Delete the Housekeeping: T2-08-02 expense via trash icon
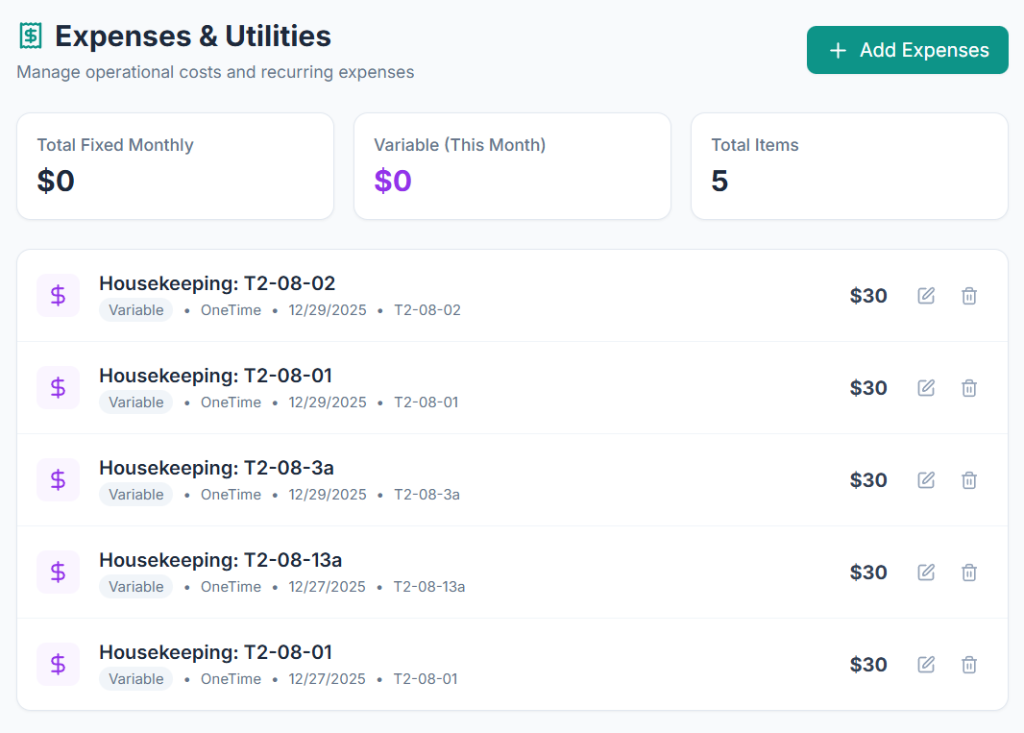This screenshot has width=1024, height=733. (x=968, y=295)
